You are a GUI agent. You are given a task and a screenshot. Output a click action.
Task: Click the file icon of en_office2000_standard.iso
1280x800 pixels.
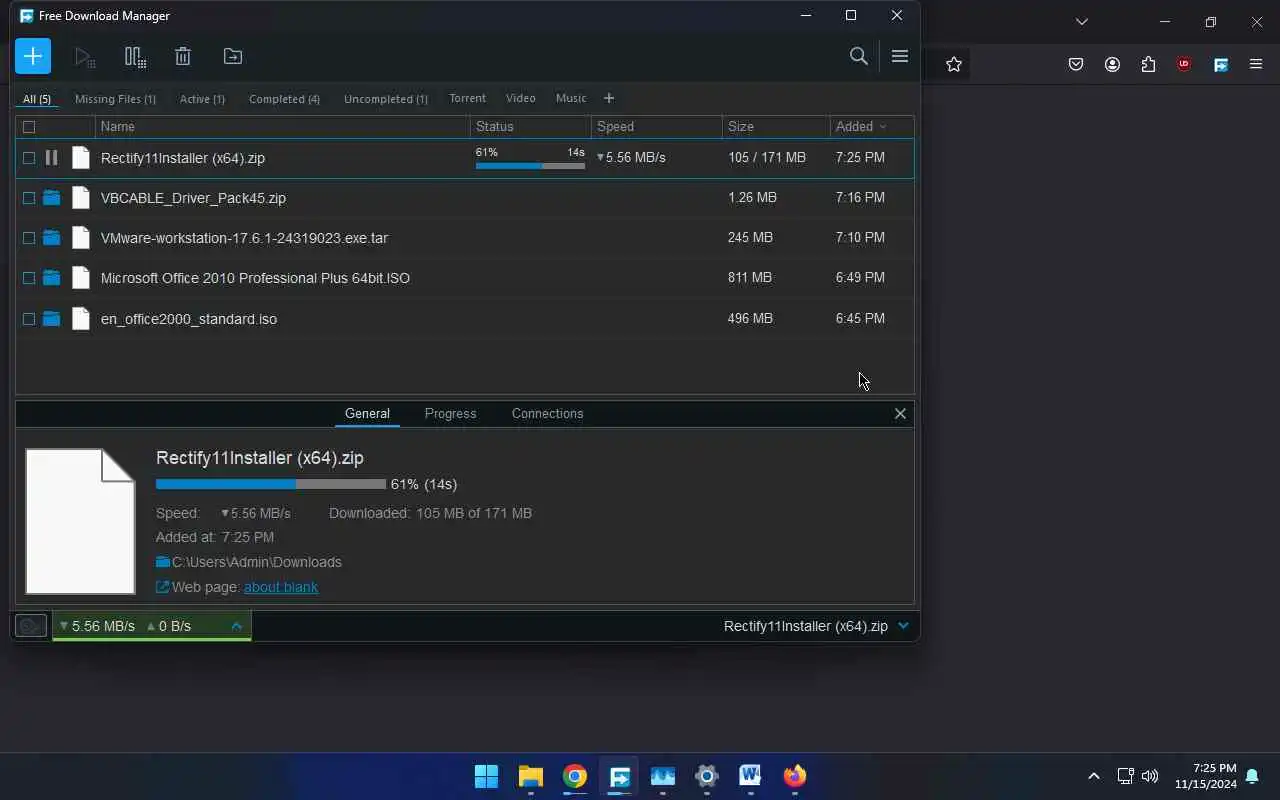pos(81,319)
